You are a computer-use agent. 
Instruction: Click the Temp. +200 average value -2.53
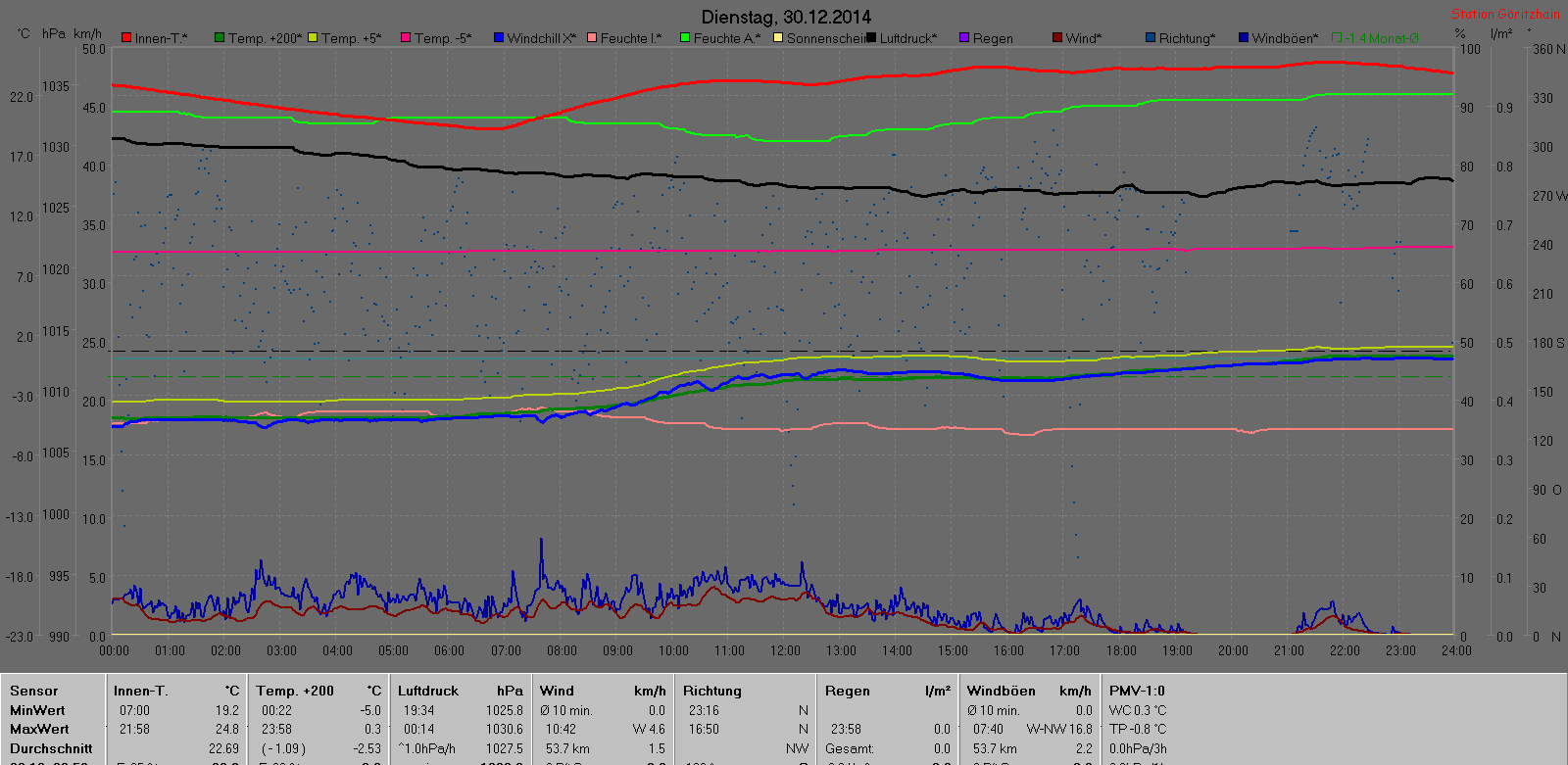tap(368, 748)
